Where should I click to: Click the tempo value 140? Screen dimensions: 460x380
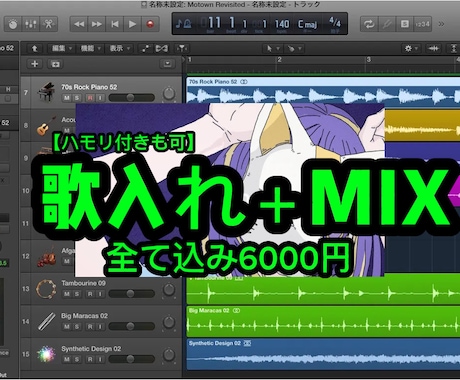click(282, 24)
